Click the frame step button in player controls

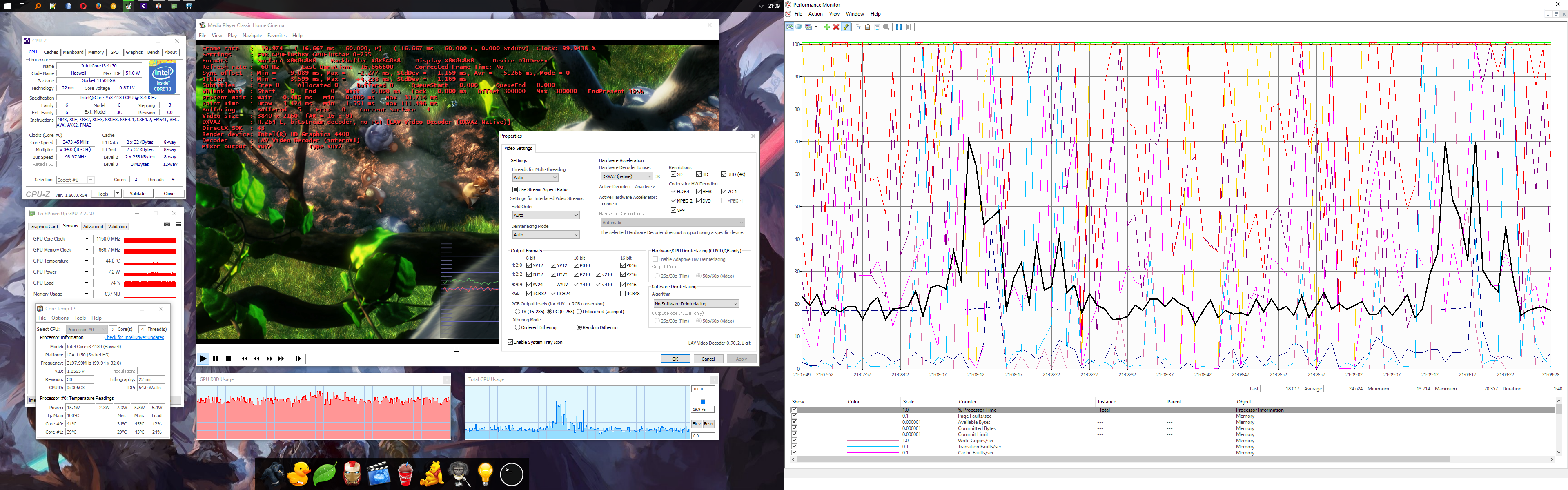click(298, 359)
